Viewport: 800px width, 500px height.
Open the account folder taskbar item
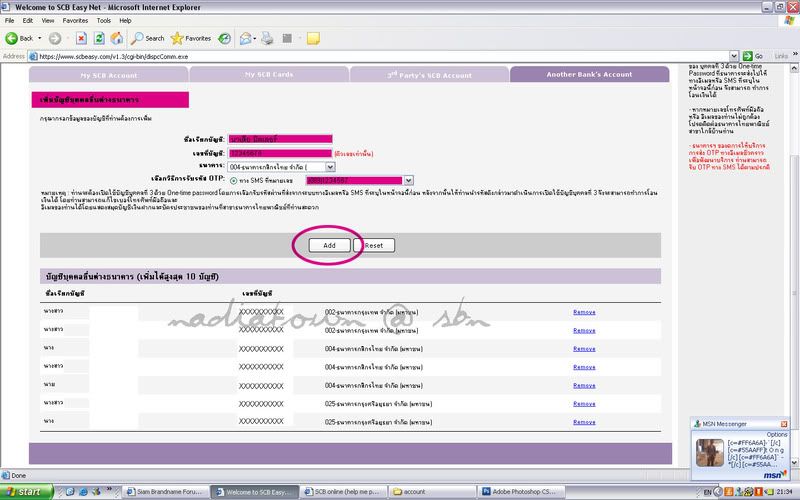point(432,492)
